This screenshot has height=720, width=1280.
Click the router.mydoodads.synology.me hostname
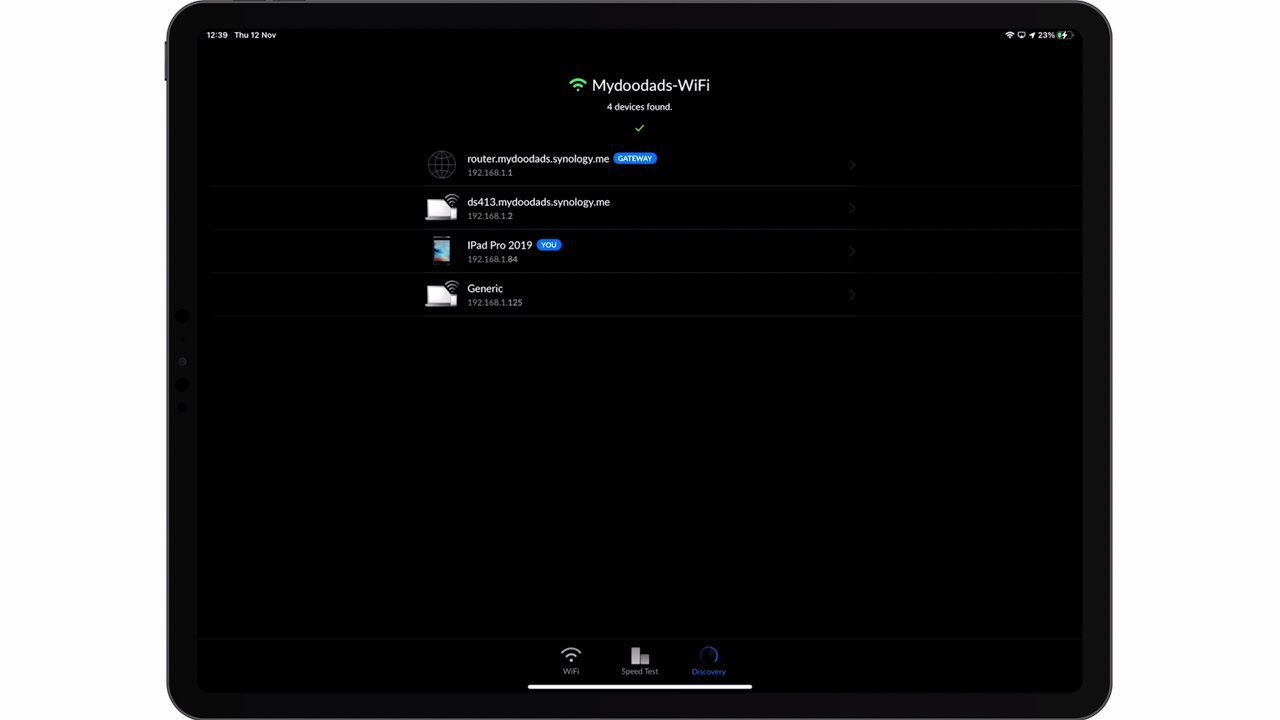coord(538,159)
